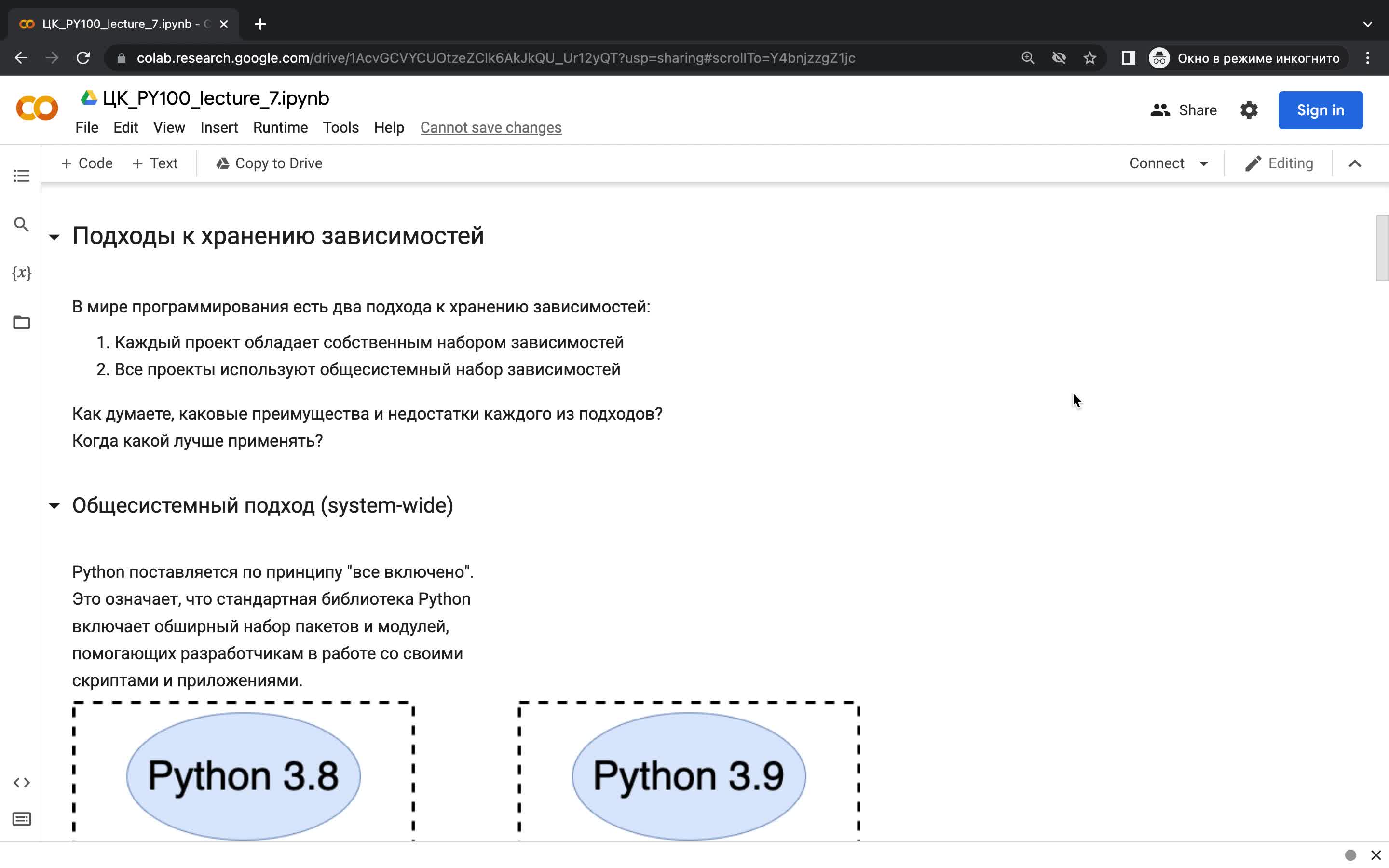Click the browser forward arrow

pyautogui.click(x=52, y=58)
